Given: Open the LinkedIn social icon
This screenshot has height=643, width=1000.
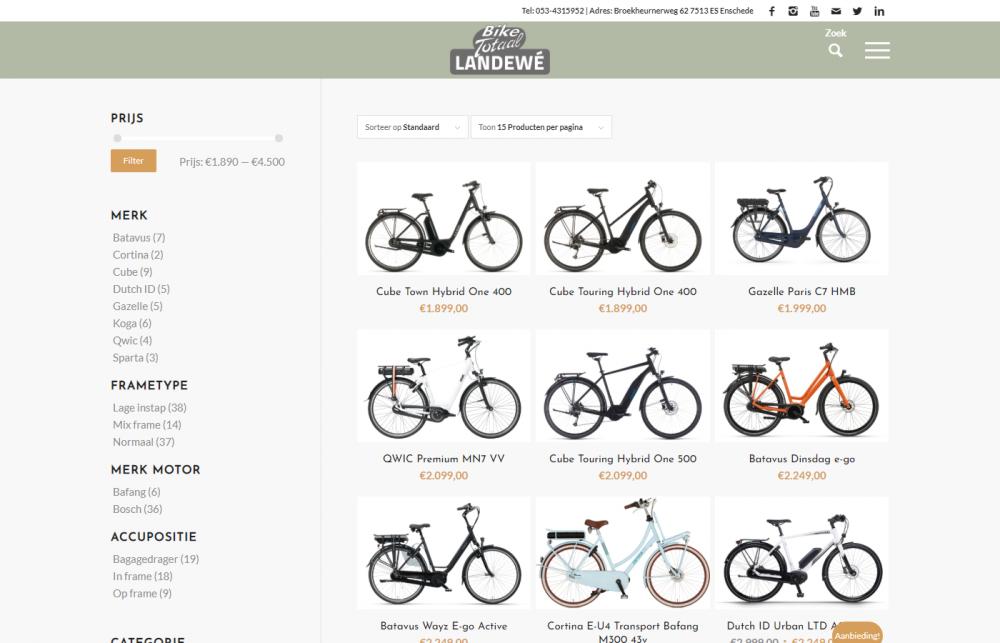Looking at the screenshot, I should coord(879,11).
